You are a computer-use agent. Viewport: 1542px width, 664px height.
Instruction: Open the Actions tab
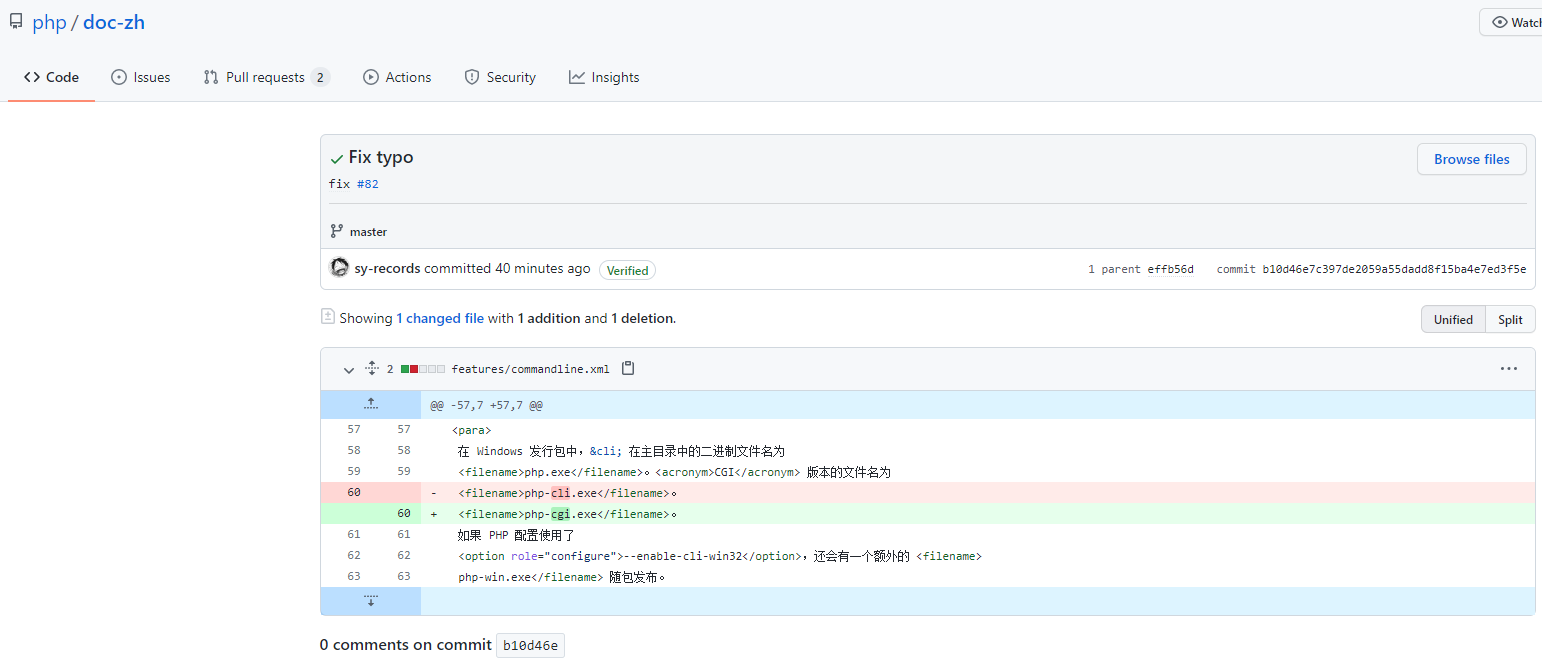coord(397,77)
